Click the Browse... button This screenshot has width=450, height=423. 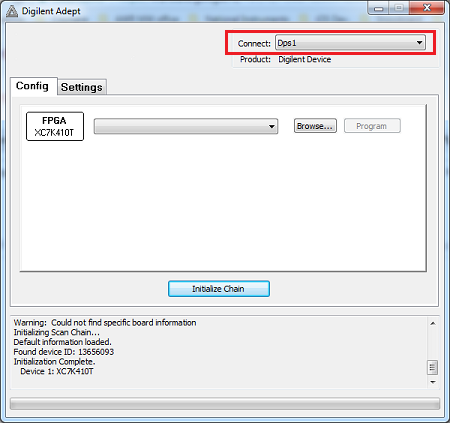click(315, 126)
